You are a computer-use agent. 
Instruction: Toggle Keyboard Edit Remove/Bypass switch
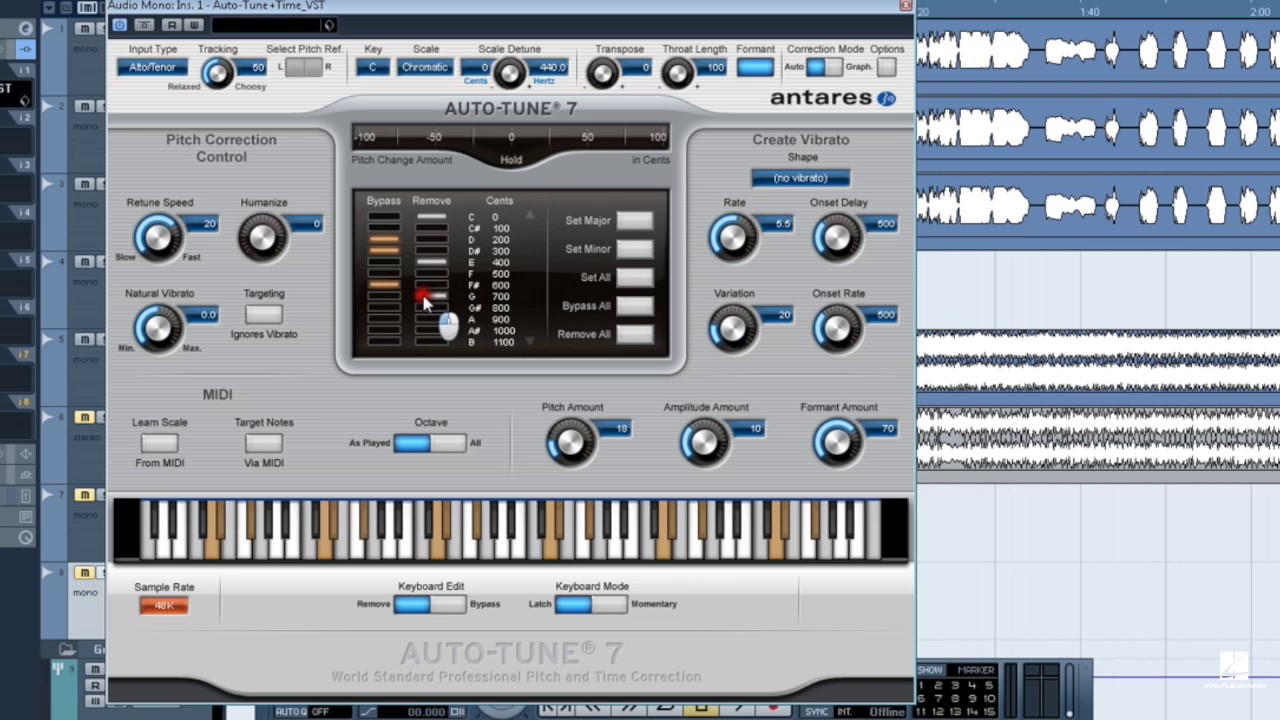point(429,604)
